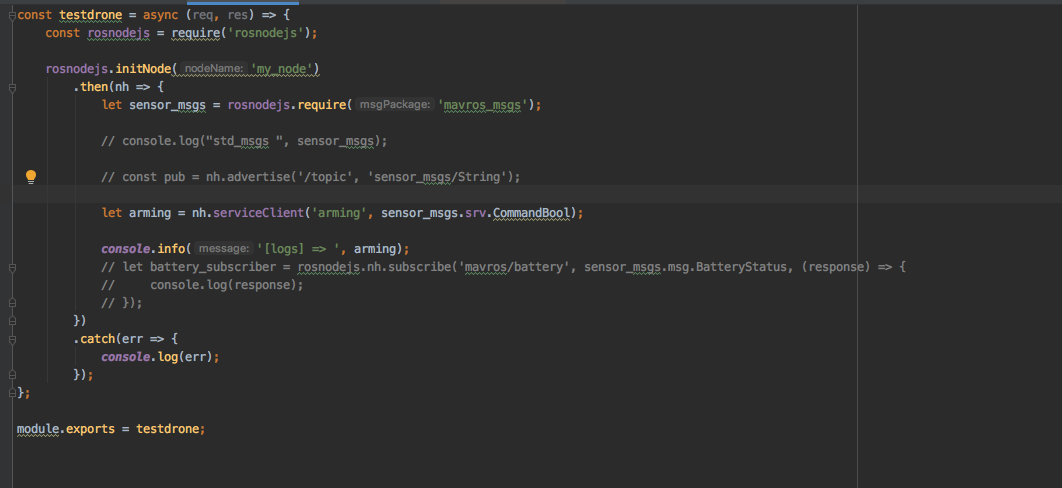Click the yellow lightbulb intention icon
1062x488 pixels.
[x=30, y=177]
